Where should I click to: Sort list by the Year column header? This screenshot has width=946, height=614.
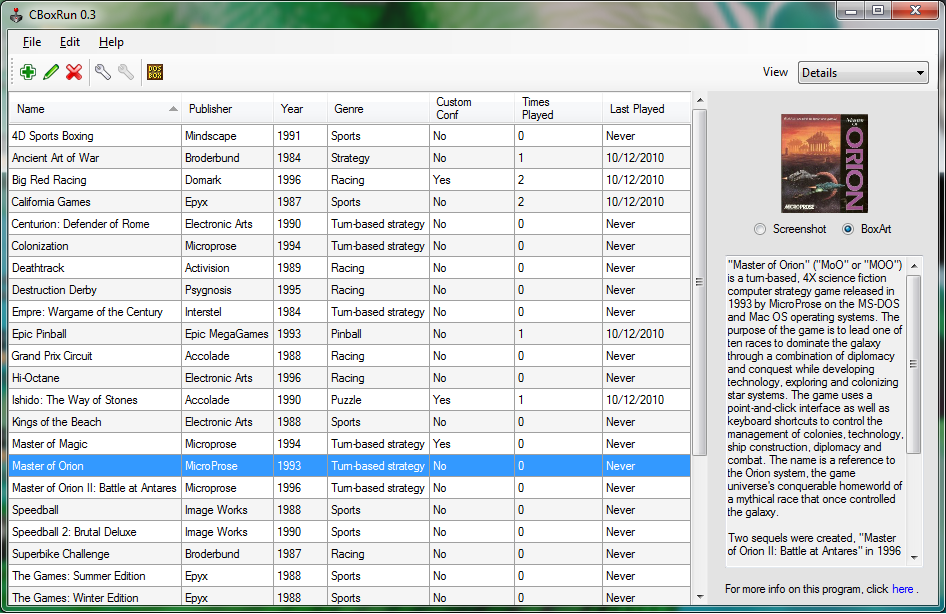(x=292, y=109)
